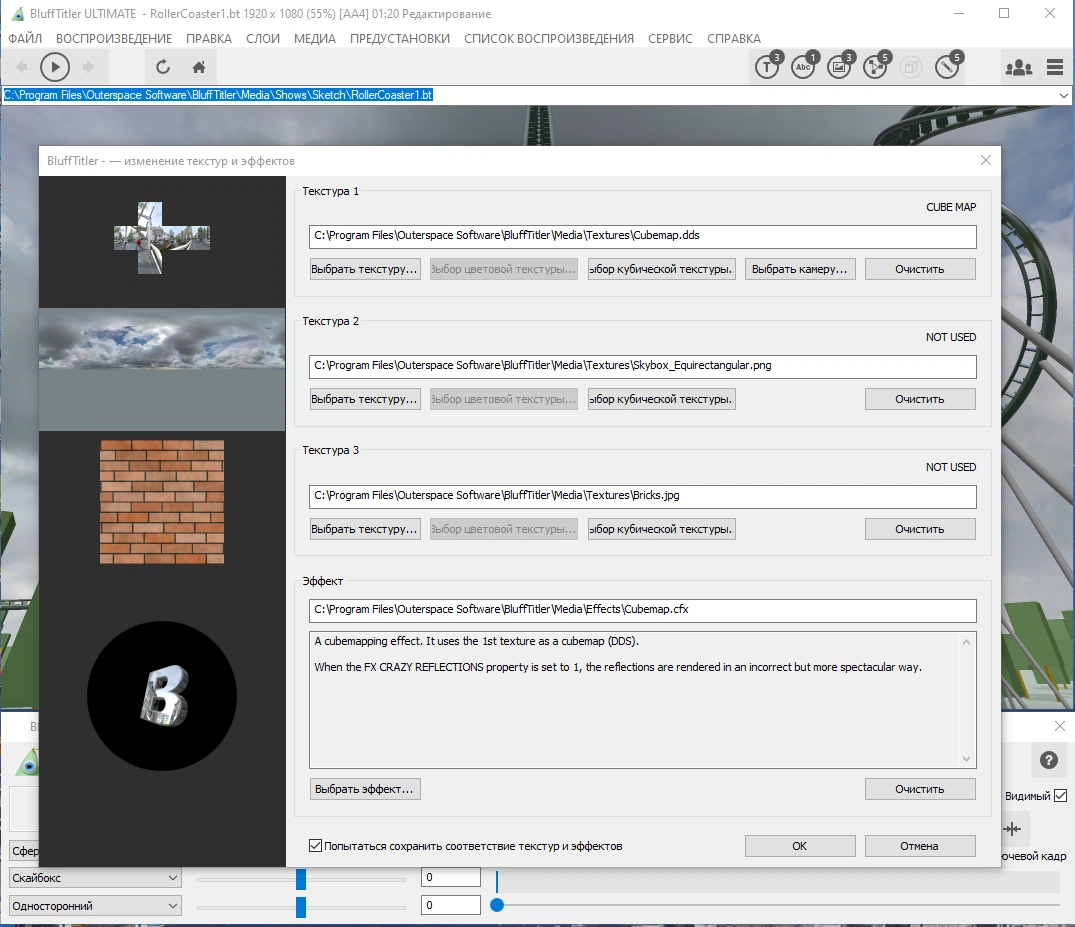The width and height of the screenshot is (1075, 927).
Task: Click the slider beside Односторонний dropdown
Action: click(x=301, y=907)
